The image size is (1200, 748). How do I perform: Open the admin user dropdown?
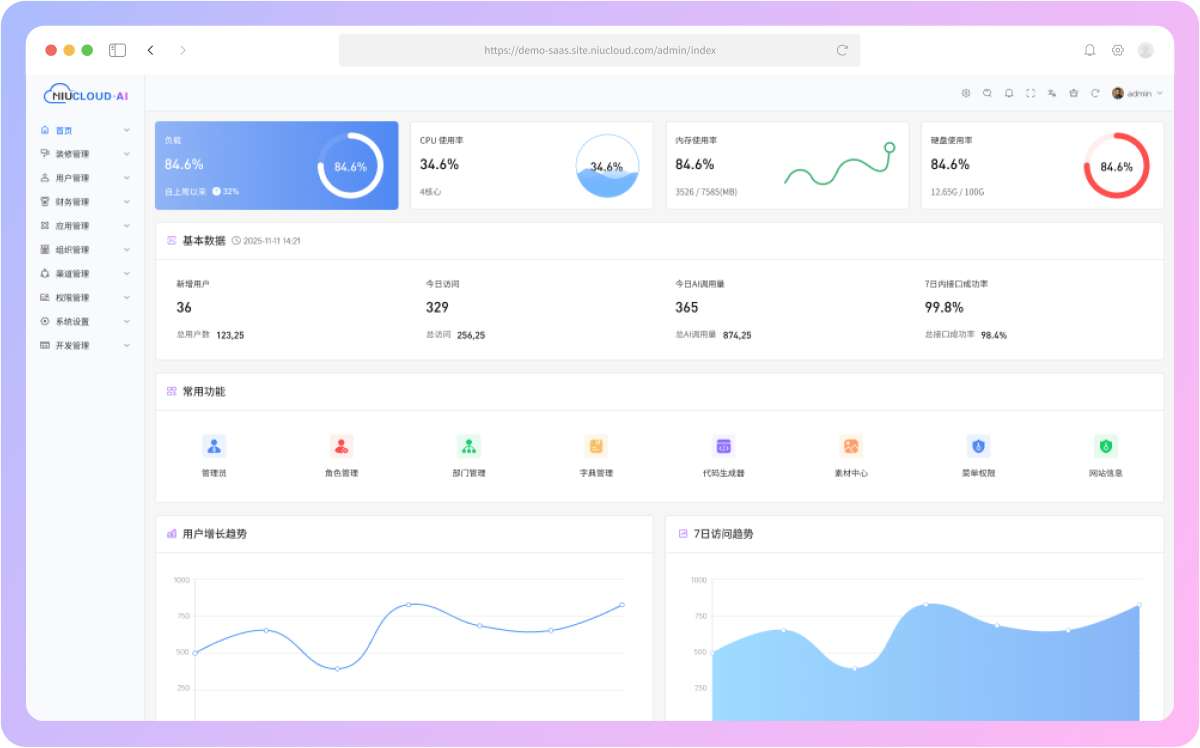[x=1138, y=93]
